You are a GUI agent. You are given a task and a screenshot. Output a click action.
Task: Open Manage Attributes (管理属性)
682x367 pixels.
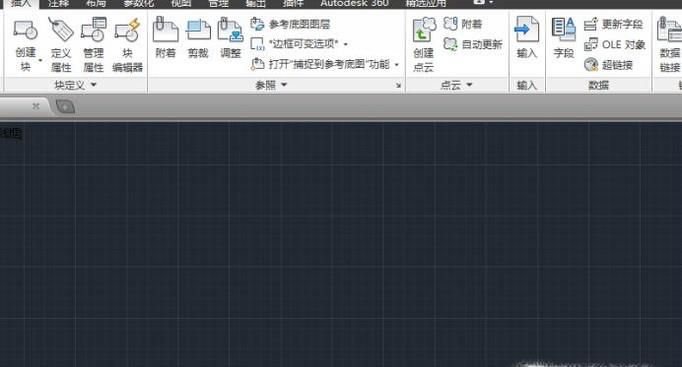click(94, 44)
